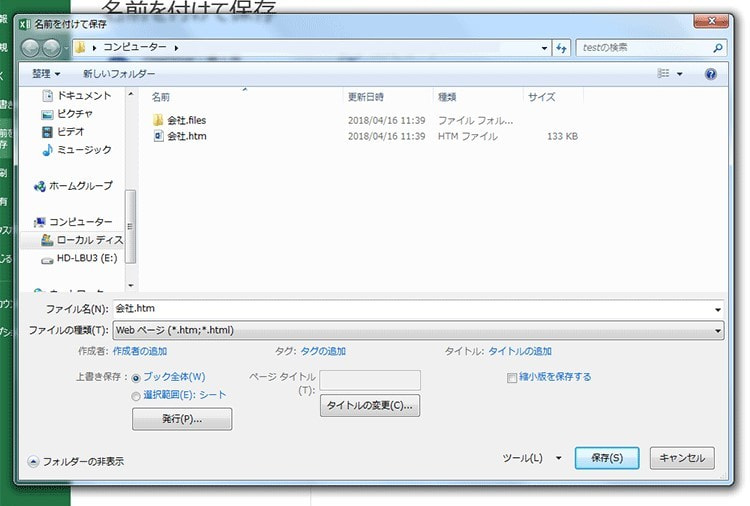
Task: Click the ファイル名 input field
Action: [x=415, y=309]
